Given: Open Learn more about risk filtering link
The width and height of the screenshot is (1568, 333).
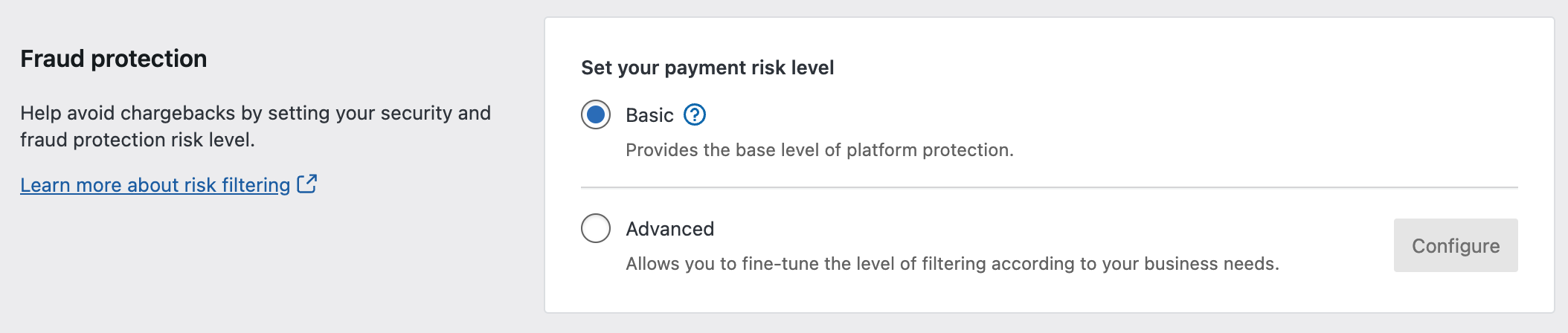Looking at the screenshot, I should pyautogui.click(x=155, y=185).
